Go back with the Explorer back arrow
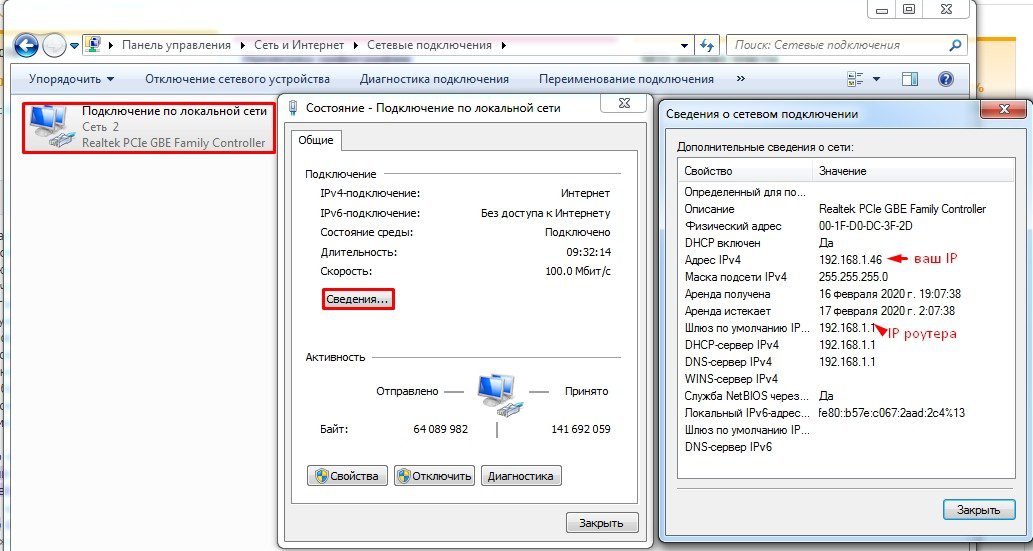Screen dimensions: 1033x551 click(x=26, y=45)
